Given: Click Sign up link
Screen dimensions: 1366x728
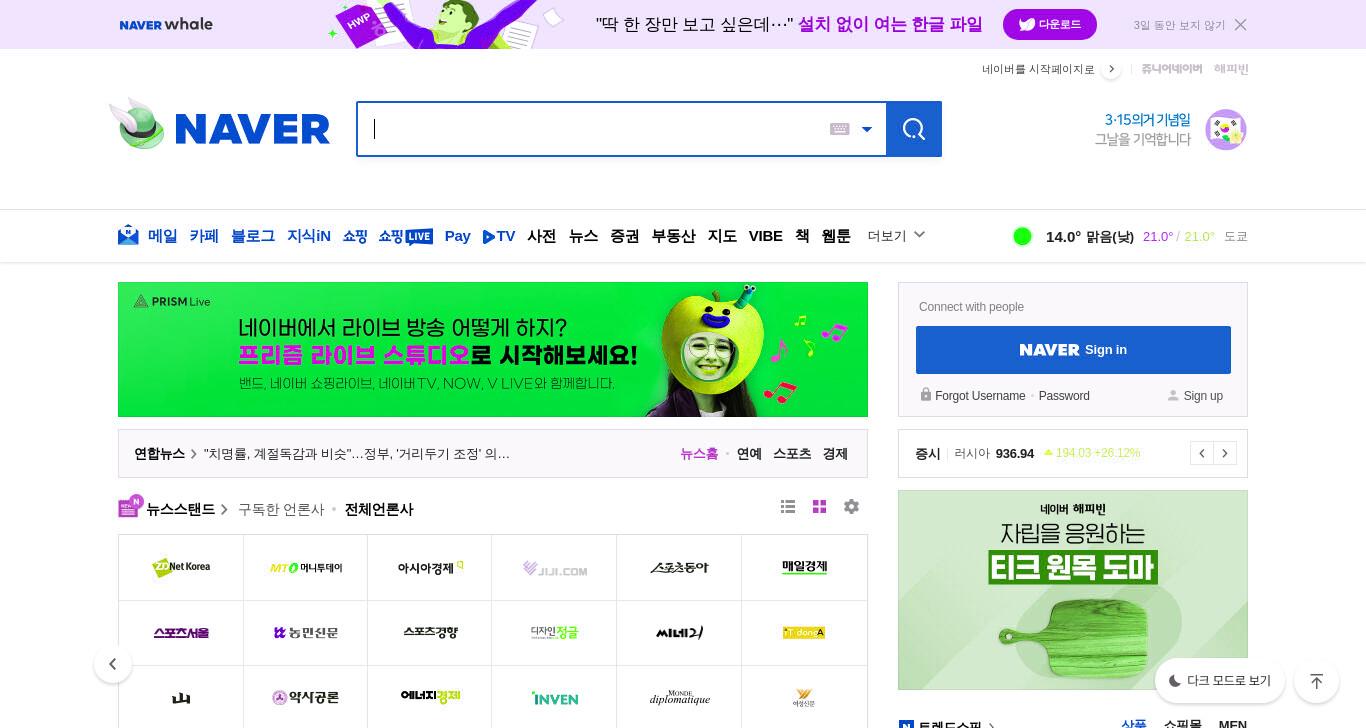Looking at the screenshot, I should (1203, 396).
